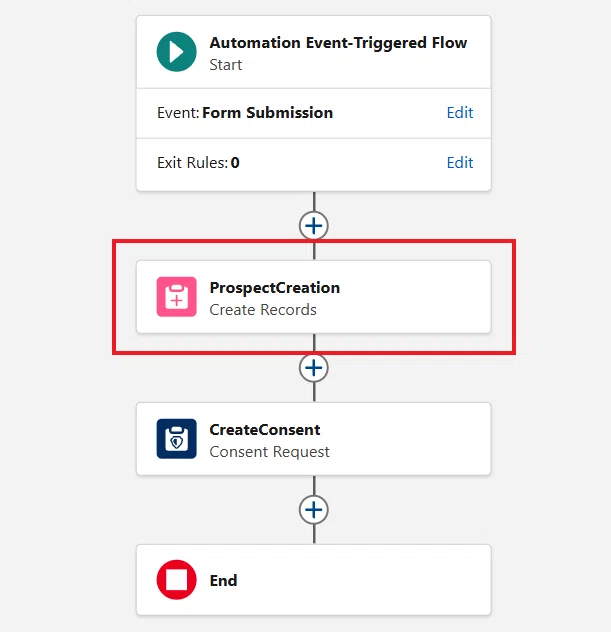Screen dimensions: 611x632
Task: Edit the Exit Rules
Action: 460,162
